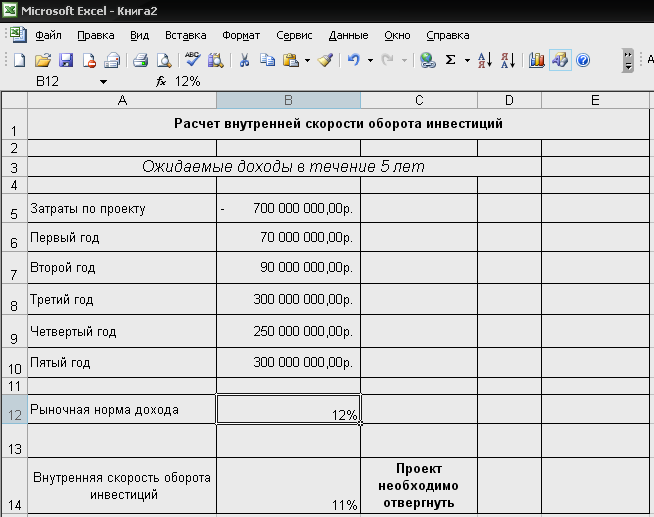The height and width of the screenshot is (517, 654).
Task: Open the Окно menu
Action: 397,35
